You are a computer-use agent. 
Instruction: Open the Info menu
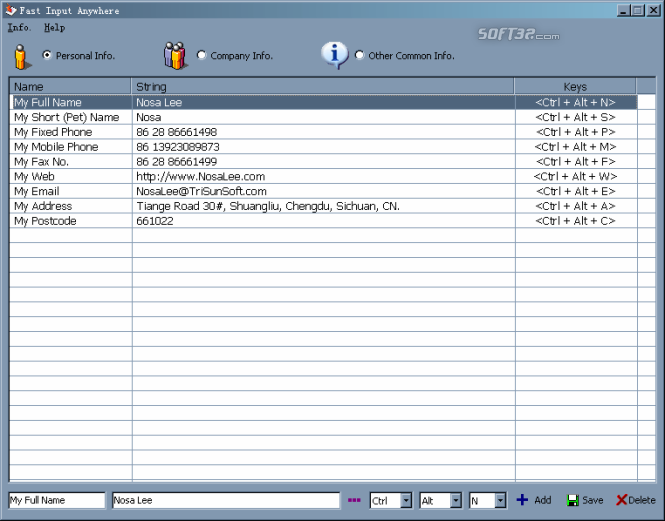tap(19, 28)
